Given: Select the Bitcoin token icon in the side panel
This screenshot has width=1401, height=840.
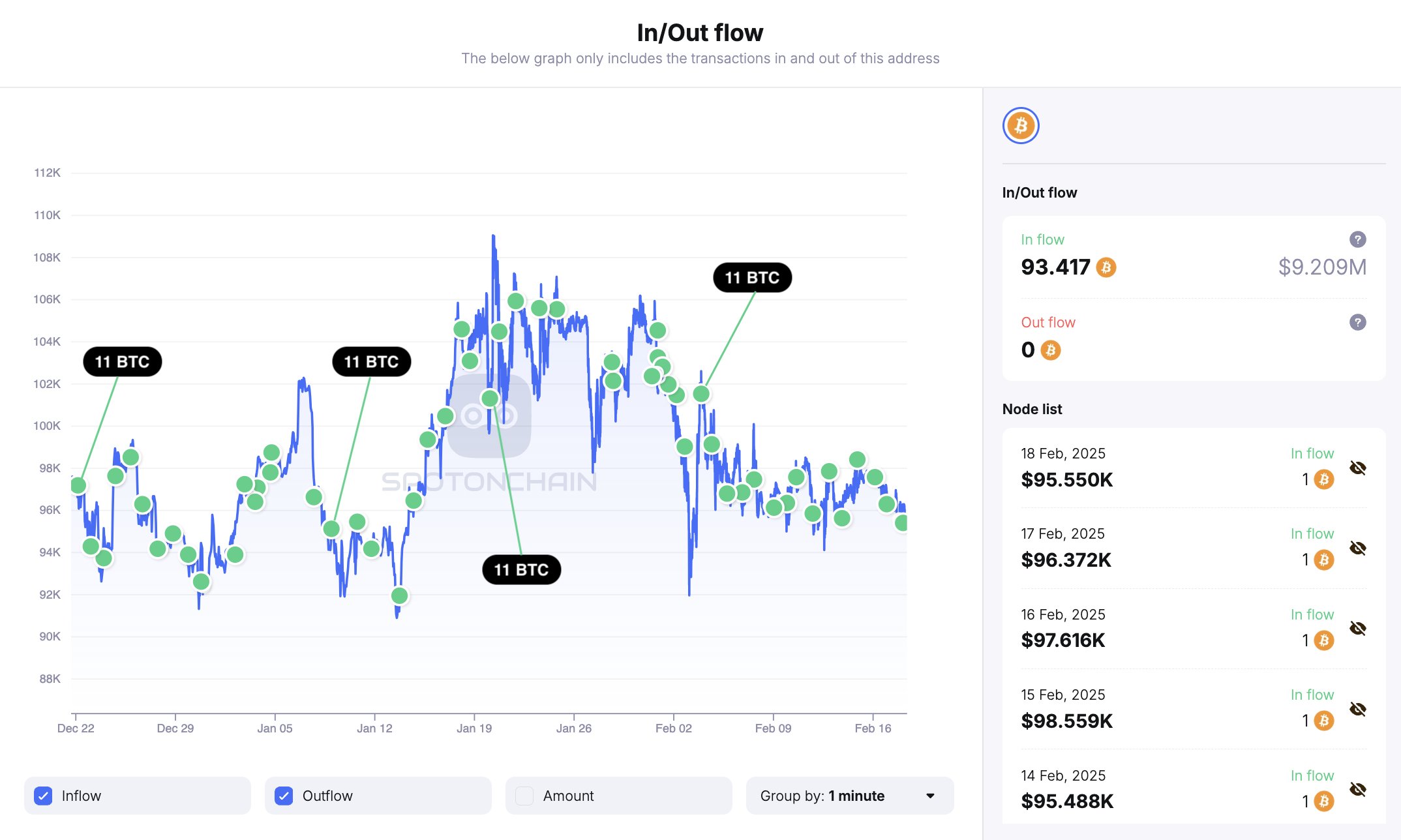Looking at the screenshot, I should (1021, 126).
